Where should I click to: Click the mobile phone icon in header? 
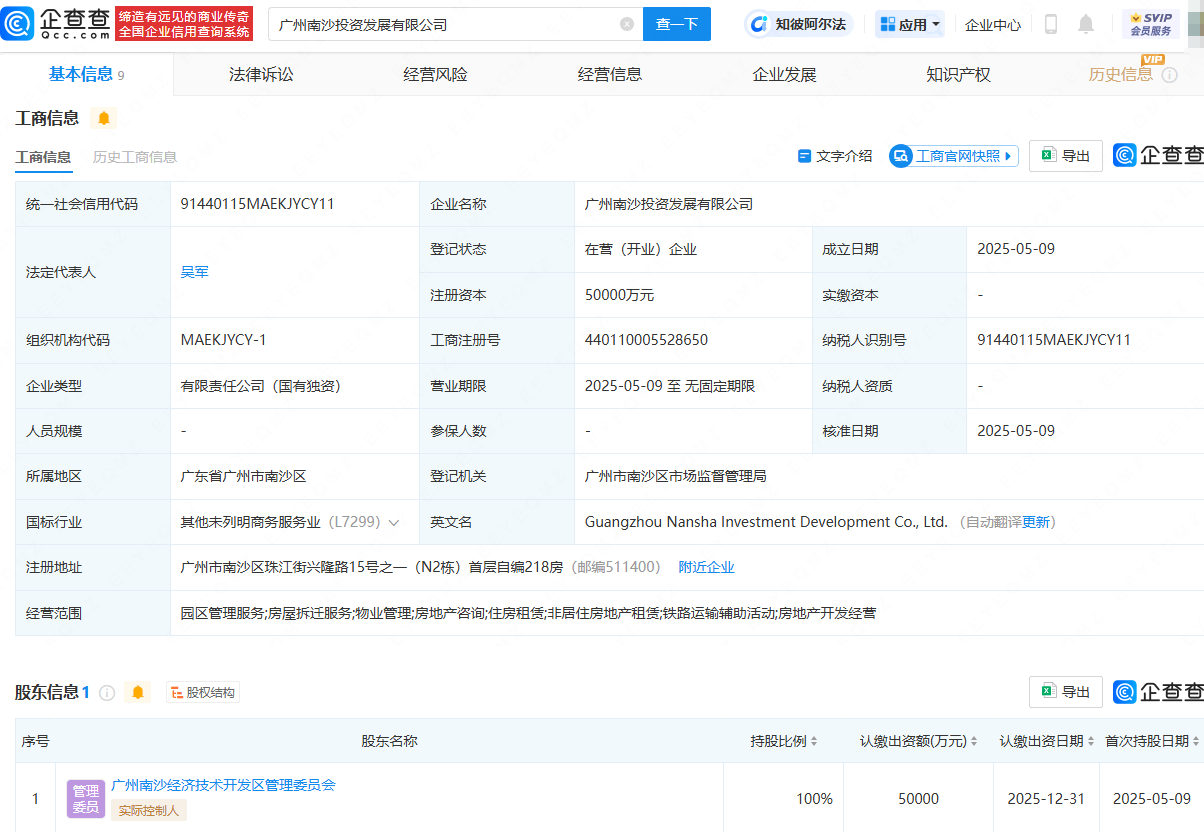[1051, 24]
